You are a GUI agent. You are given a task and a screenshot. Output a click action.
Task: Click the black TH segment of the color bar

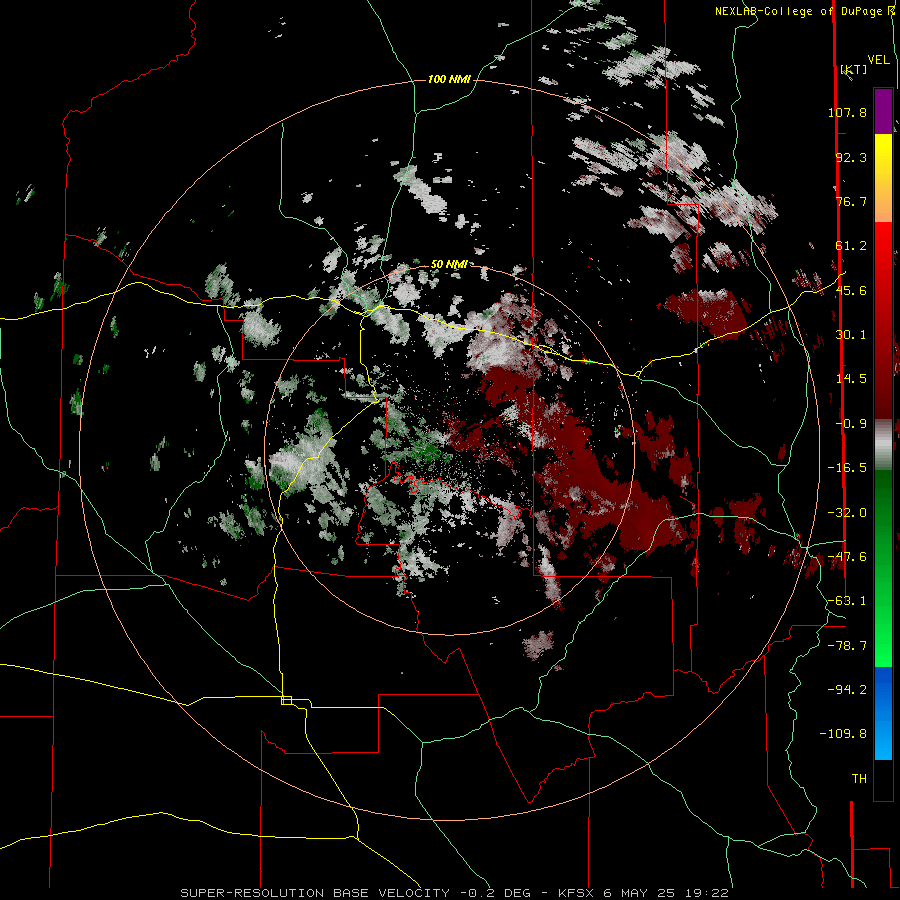pos(883,779)
